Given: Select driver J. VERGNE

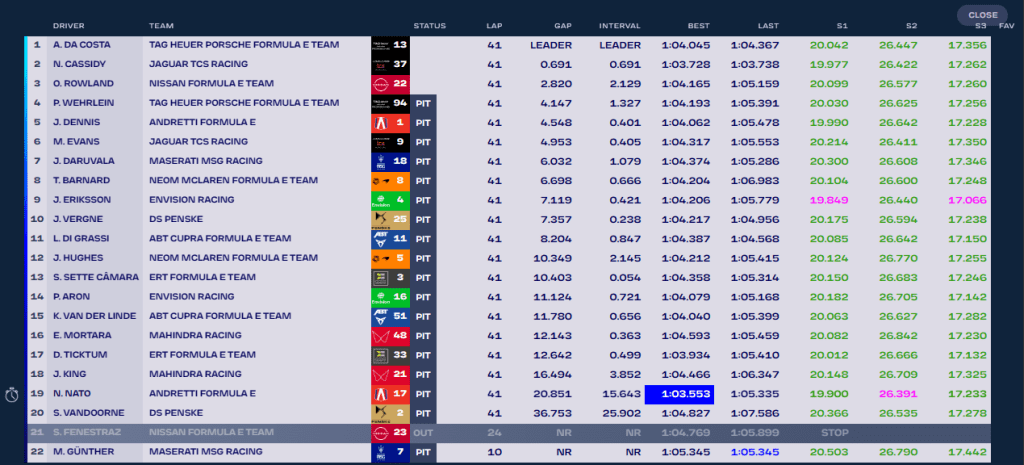Looking at the screenshot, I should pyautogui.click(x=78, y=219).
